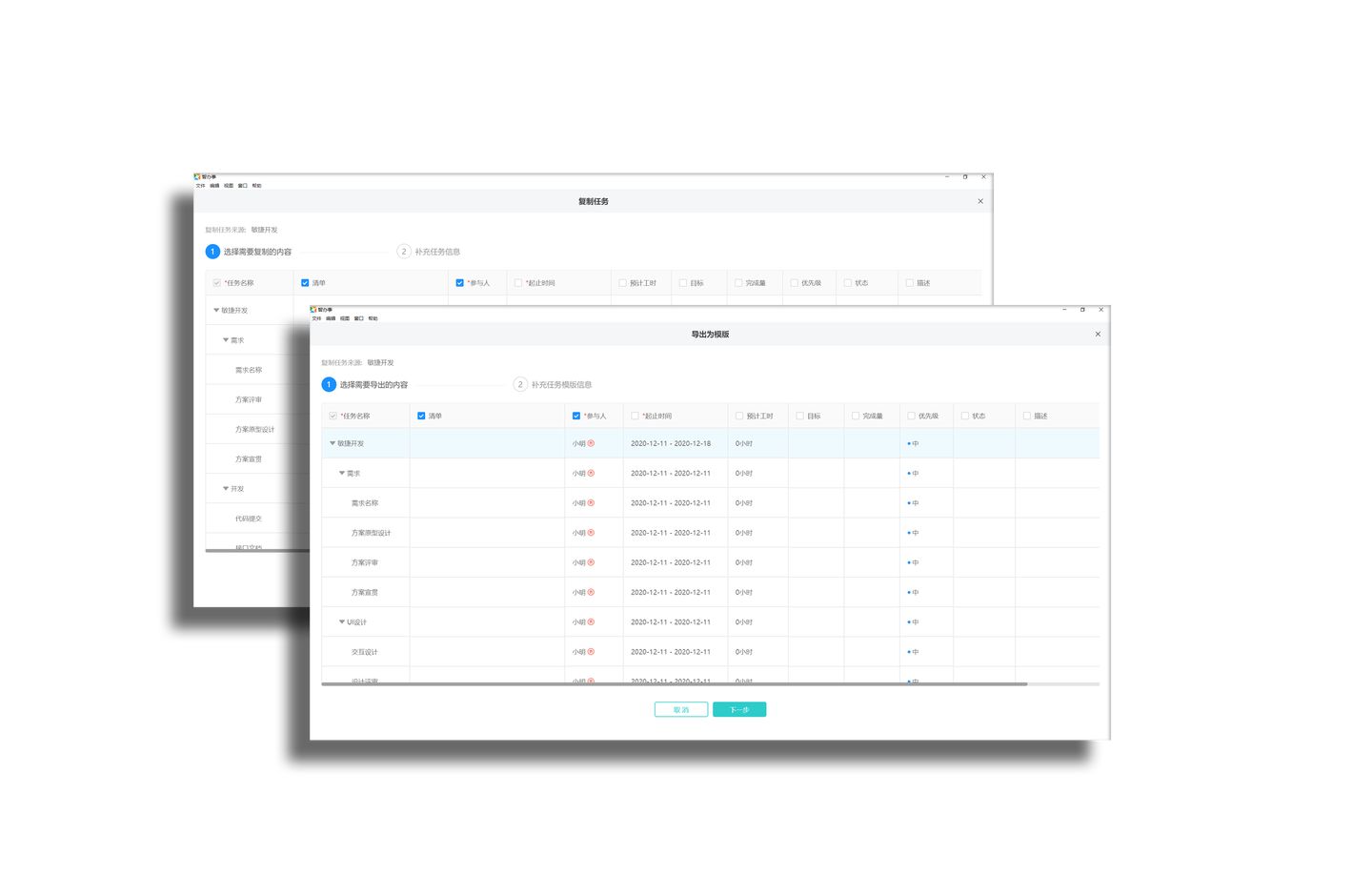1372x875 pixels.
Task: Click the 取消 button in export dialog
Action: 681,709
